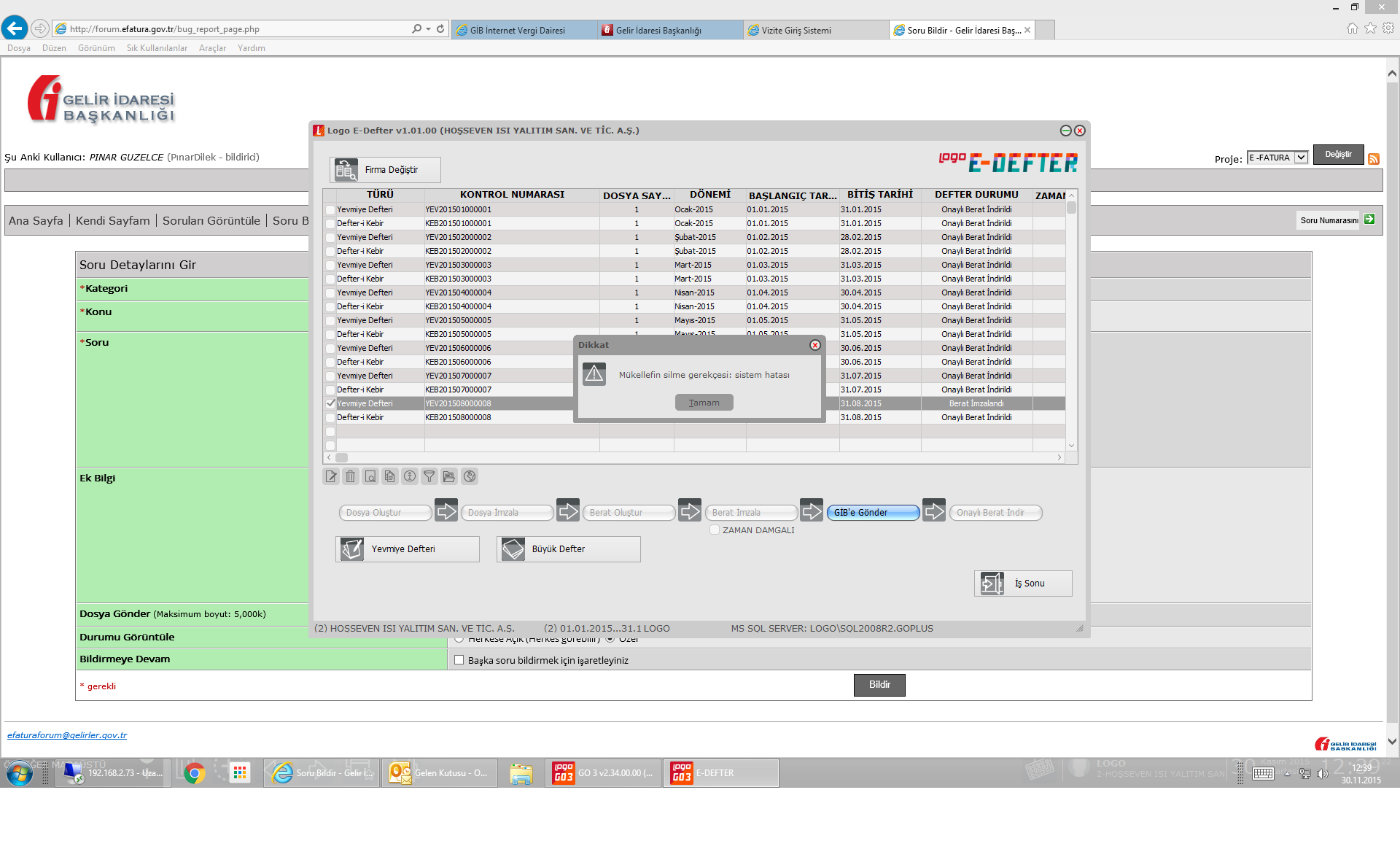Click the copy documents icon

(390, 476)
